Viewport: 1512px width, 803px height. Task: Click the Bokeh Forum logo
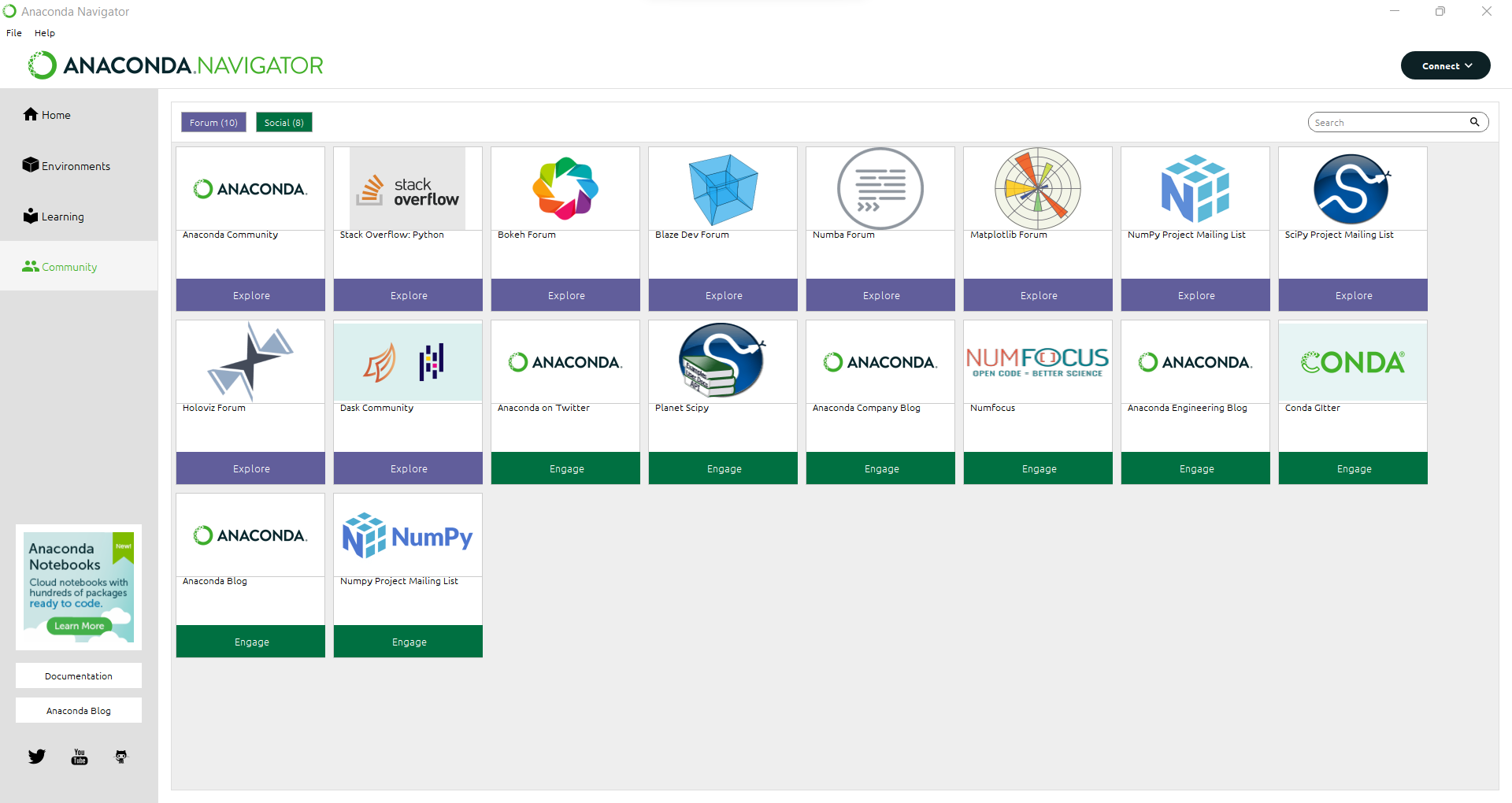coord(565,189)
